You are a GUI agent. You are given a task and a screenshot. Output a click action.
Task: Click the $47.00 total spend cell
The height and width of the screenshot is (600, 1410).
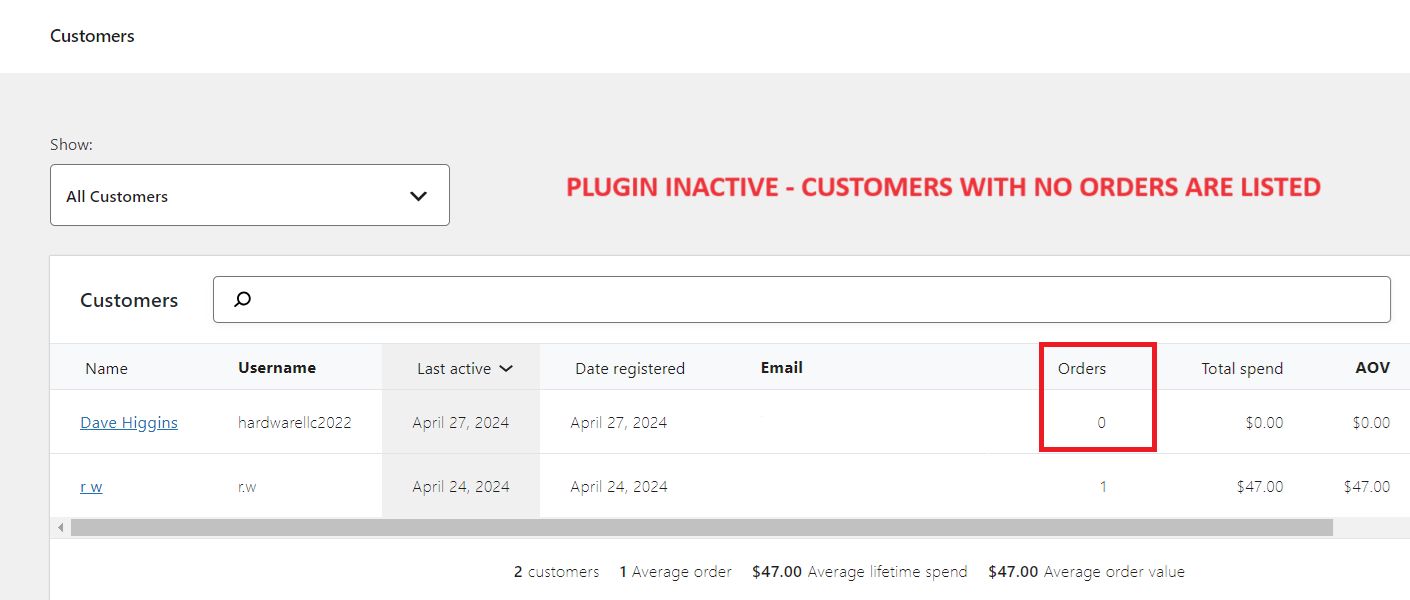click(x=1259, y=486)
